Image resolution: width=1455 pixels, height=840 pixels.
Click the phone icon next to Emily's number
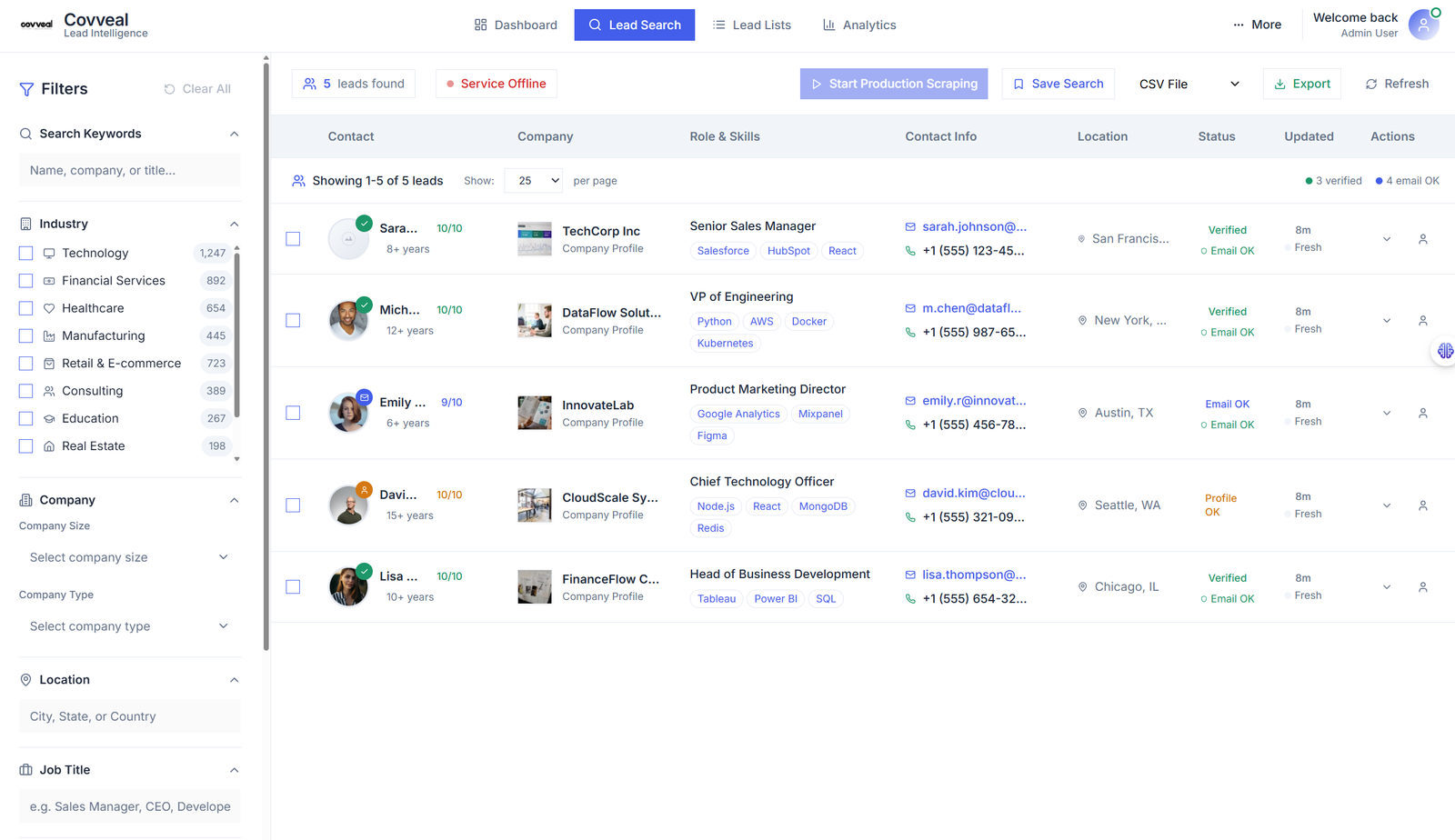pyautogui.click(x=910, y=425)
